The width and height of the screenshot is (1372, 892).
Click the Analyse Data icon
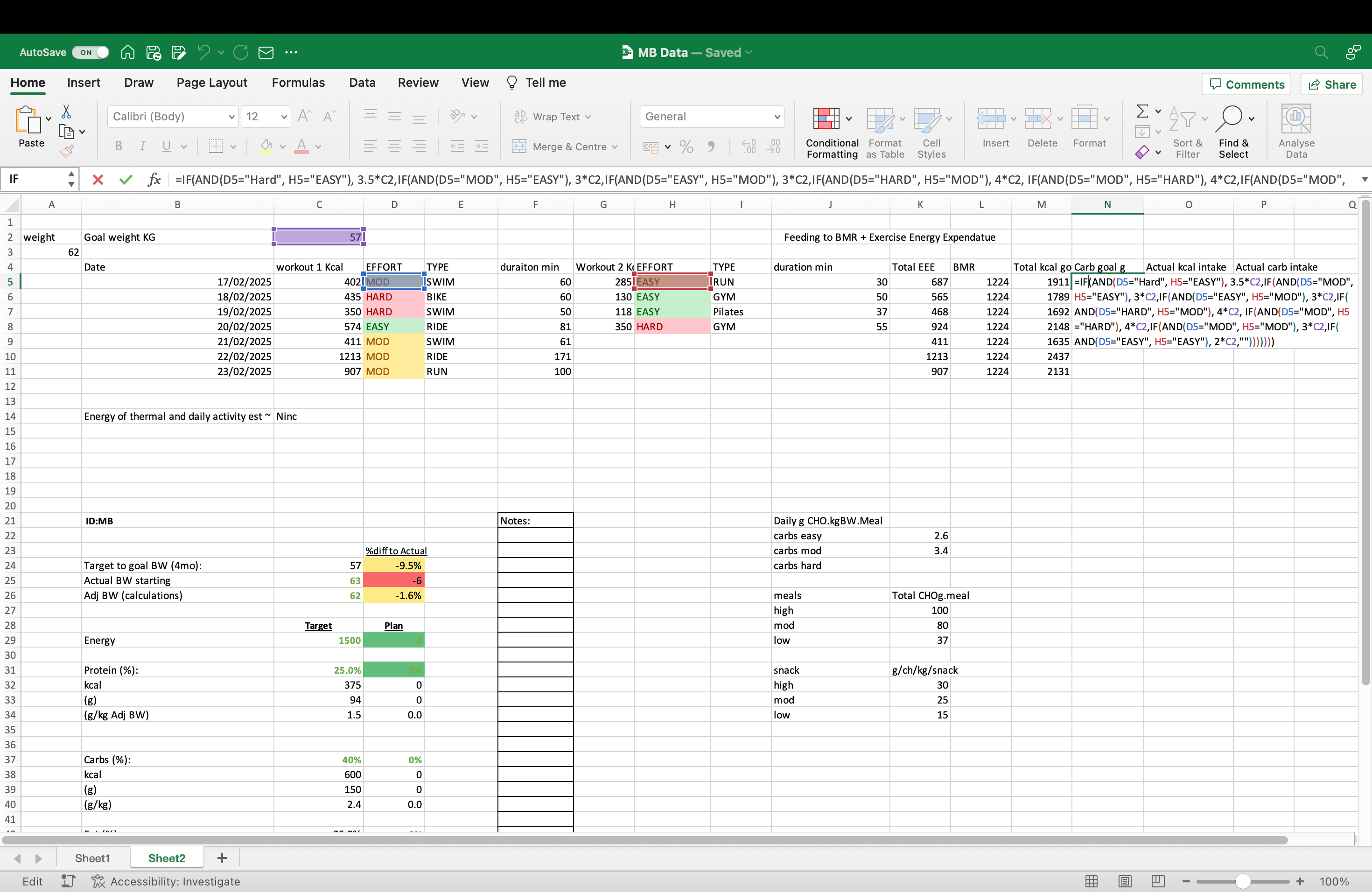[x=1295, y=118]
